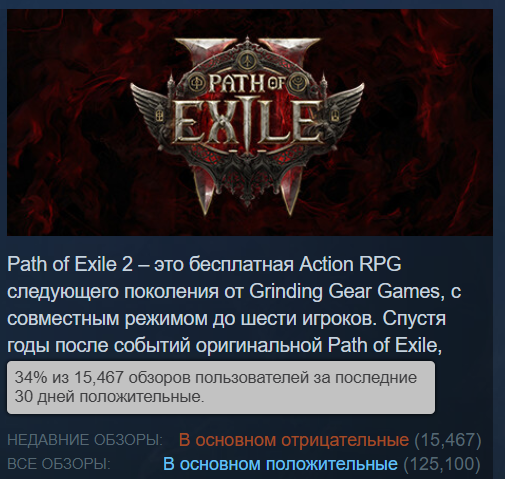Click 'Grinding Gear Games' in the description
The height and width of the screenshot is (479, 505).
click(x=345, y=291)
